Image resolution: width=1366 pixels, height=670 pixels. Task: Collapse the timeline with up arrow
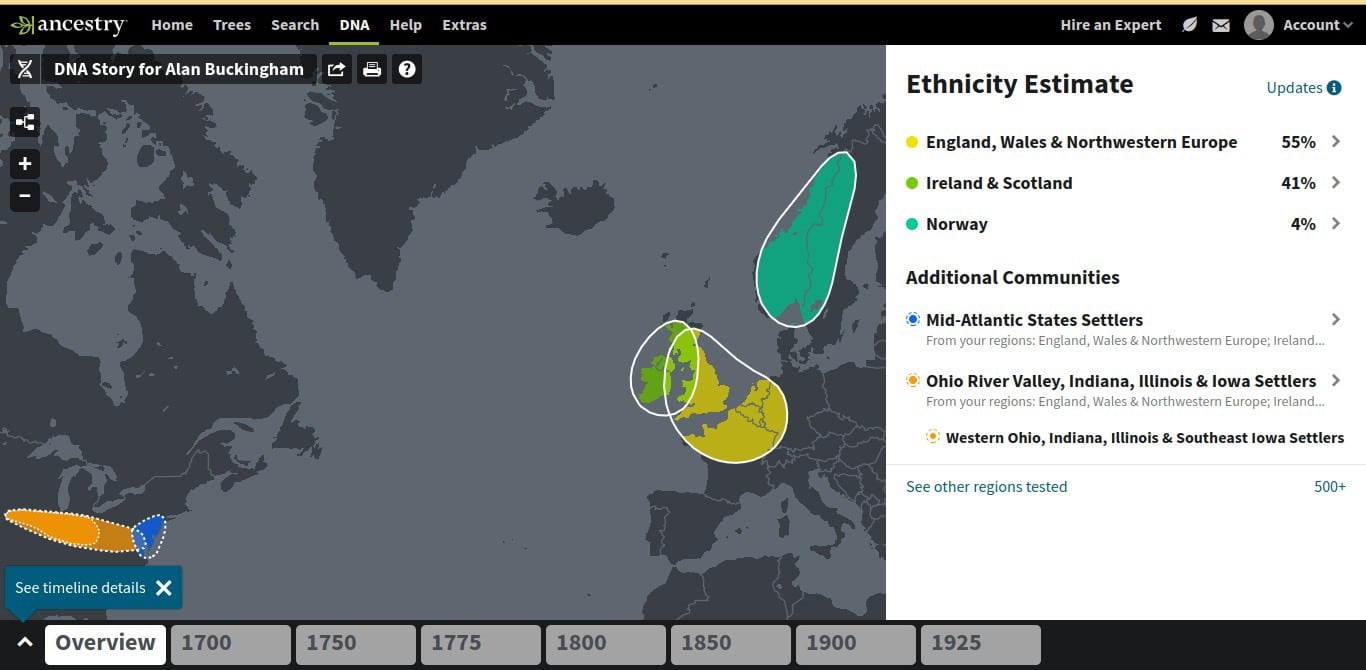[25, 643]
